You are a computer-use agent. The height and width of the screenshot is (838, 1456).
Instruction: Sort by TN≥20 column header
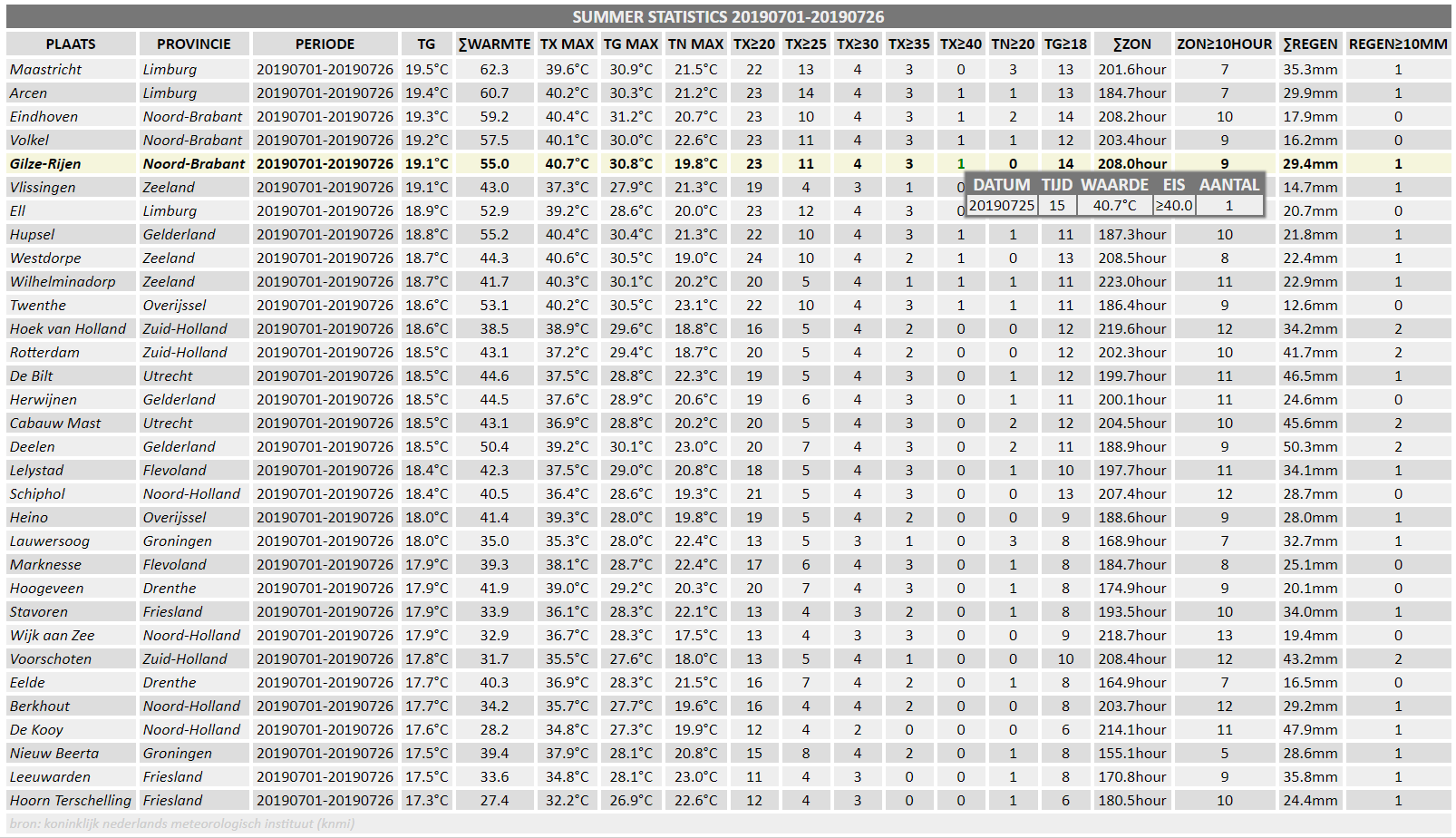[x=1013, y=44]
